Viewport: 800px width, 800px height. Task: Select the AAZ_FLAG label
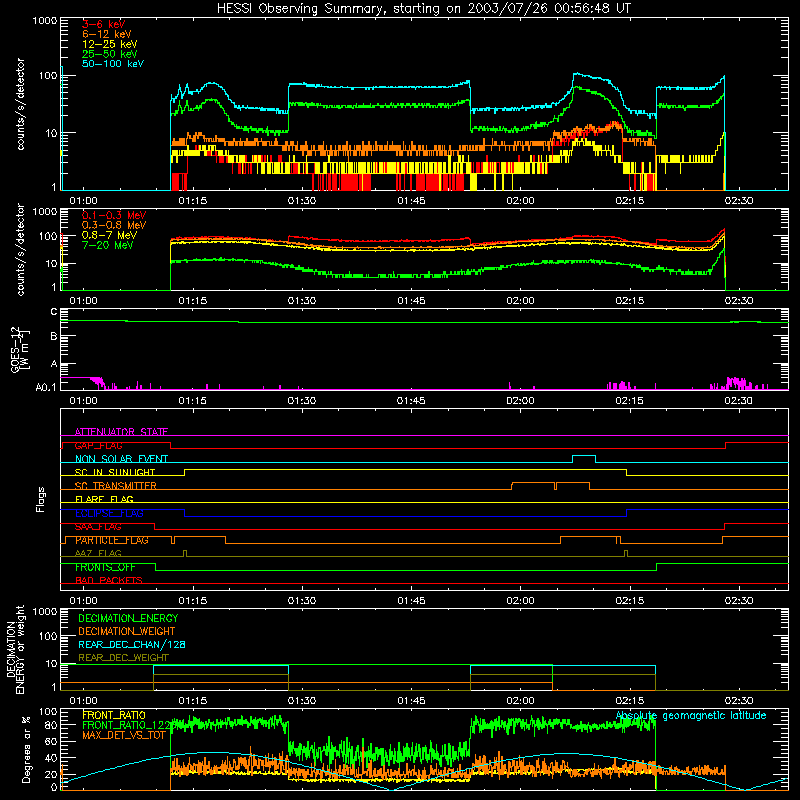coord(98,553)
